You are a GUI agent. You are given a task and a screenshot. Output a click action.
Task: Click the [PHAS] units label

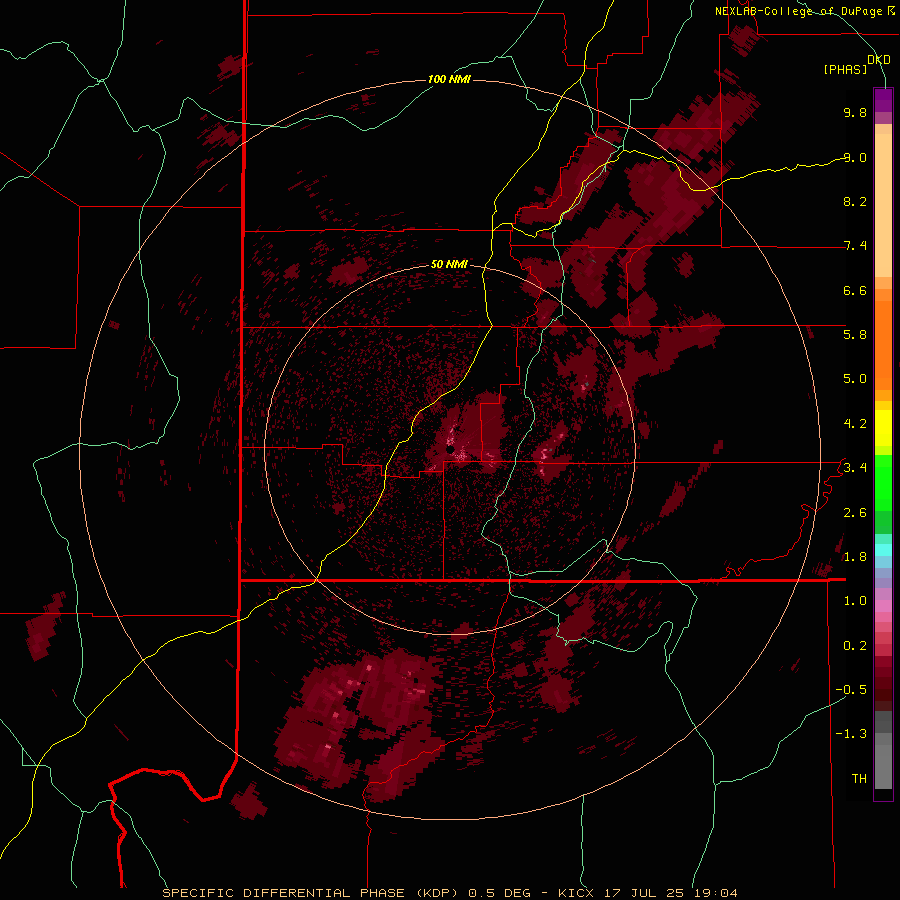(845, 69)
